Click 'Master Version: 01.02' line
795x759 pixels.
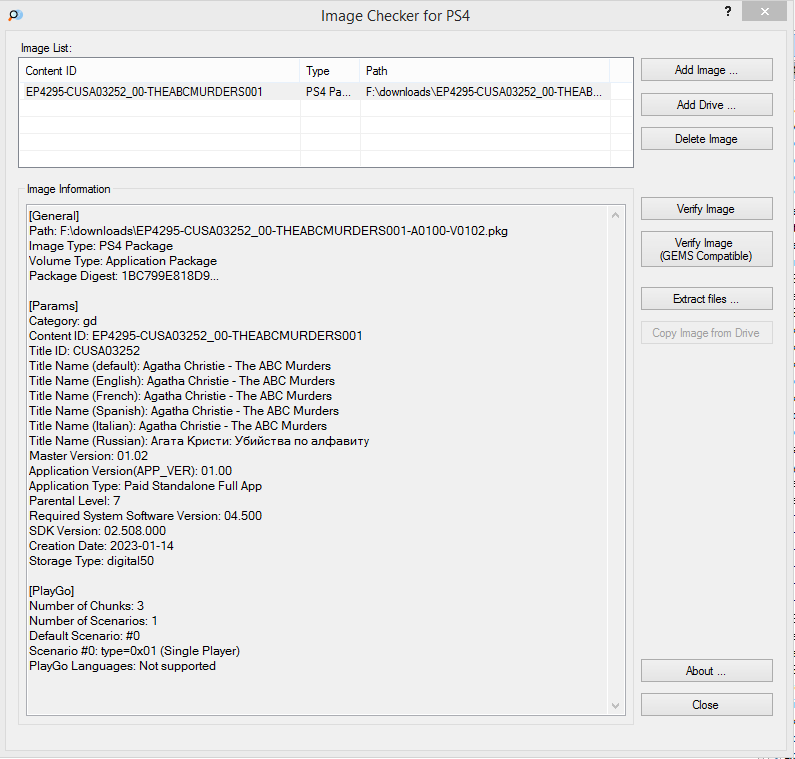[x=89, y=456]
